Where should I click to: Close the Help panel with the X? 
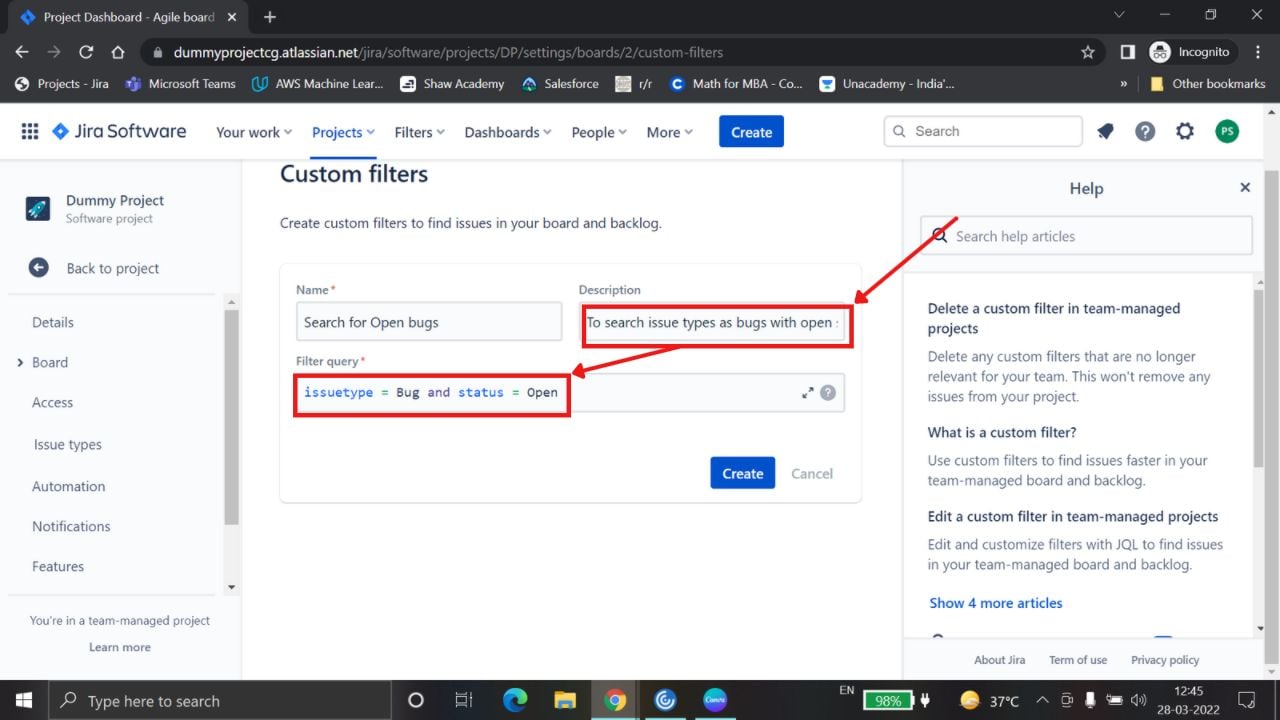[1245, 186]
